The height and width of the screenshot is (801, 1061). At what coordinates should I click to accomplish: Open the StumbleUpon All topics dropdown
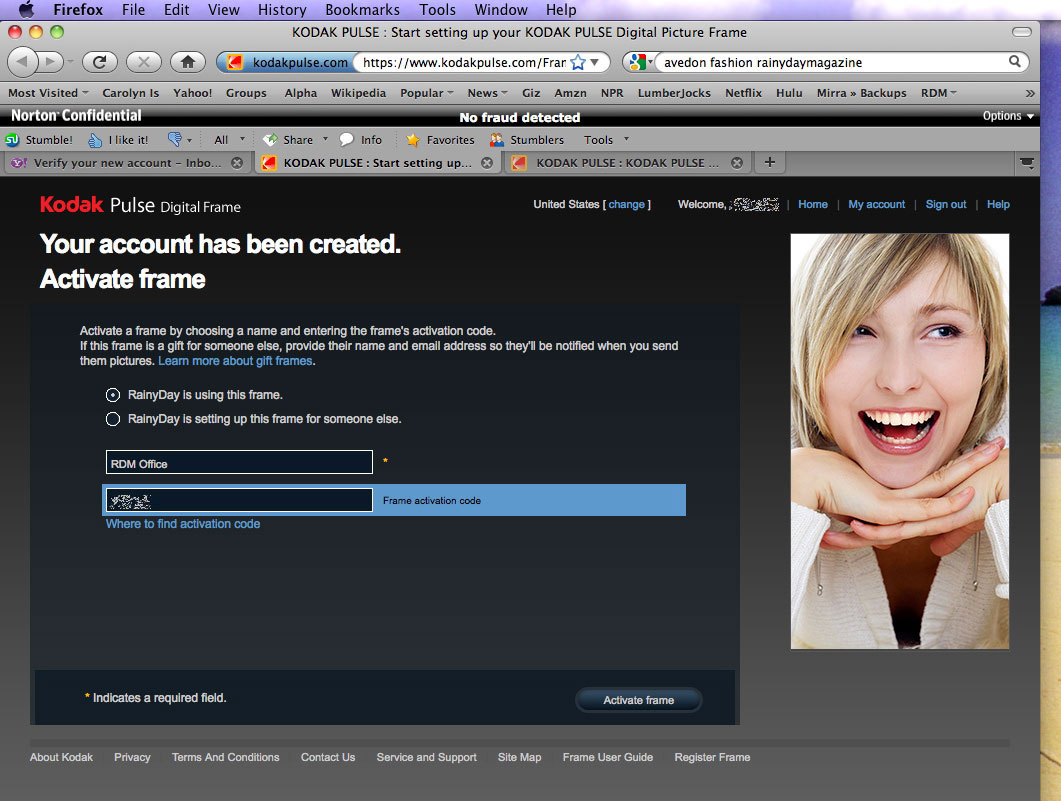point(229,140)
